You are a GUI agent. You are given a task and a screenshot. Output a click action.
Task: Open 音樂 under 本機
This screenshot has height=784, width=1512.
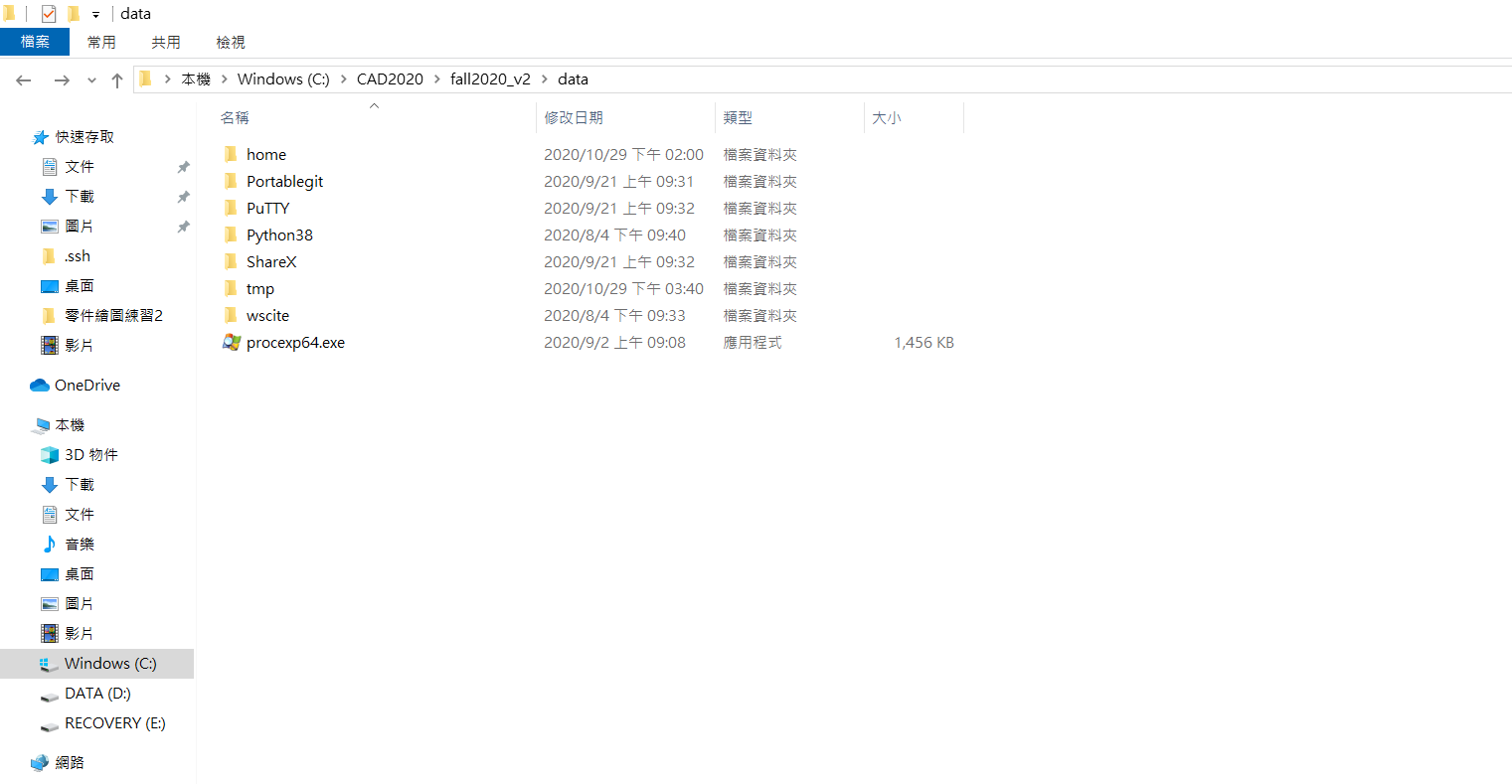click(80, 545)
